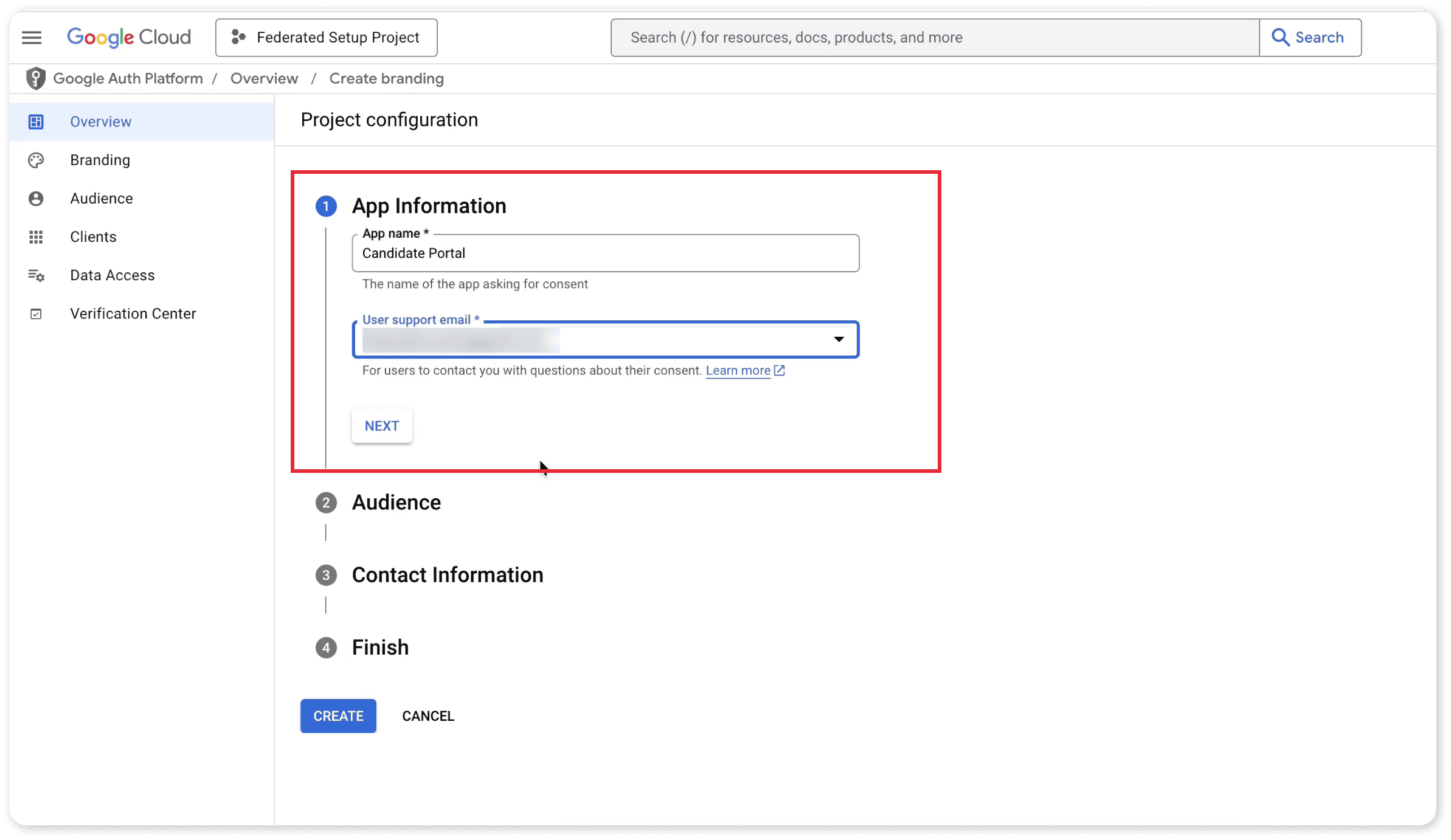Viewport: 1451px width, 840px height.
Task: Select Branding in the sidebar menu
Action: click(x=100, y=160)
